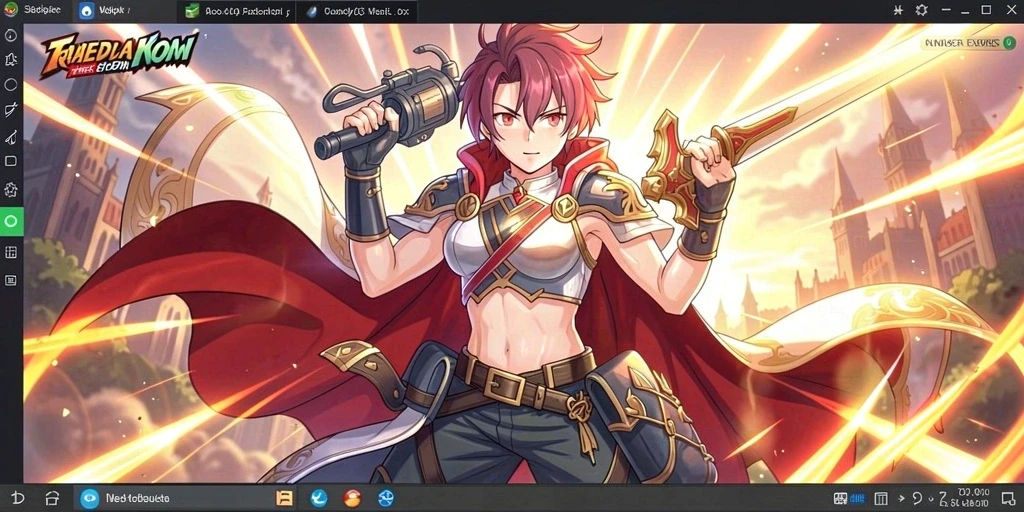1024x512 pixels.
Task: Click the grid icon in left sidebar
Action: pyautogui.click(x=11, y=252)
